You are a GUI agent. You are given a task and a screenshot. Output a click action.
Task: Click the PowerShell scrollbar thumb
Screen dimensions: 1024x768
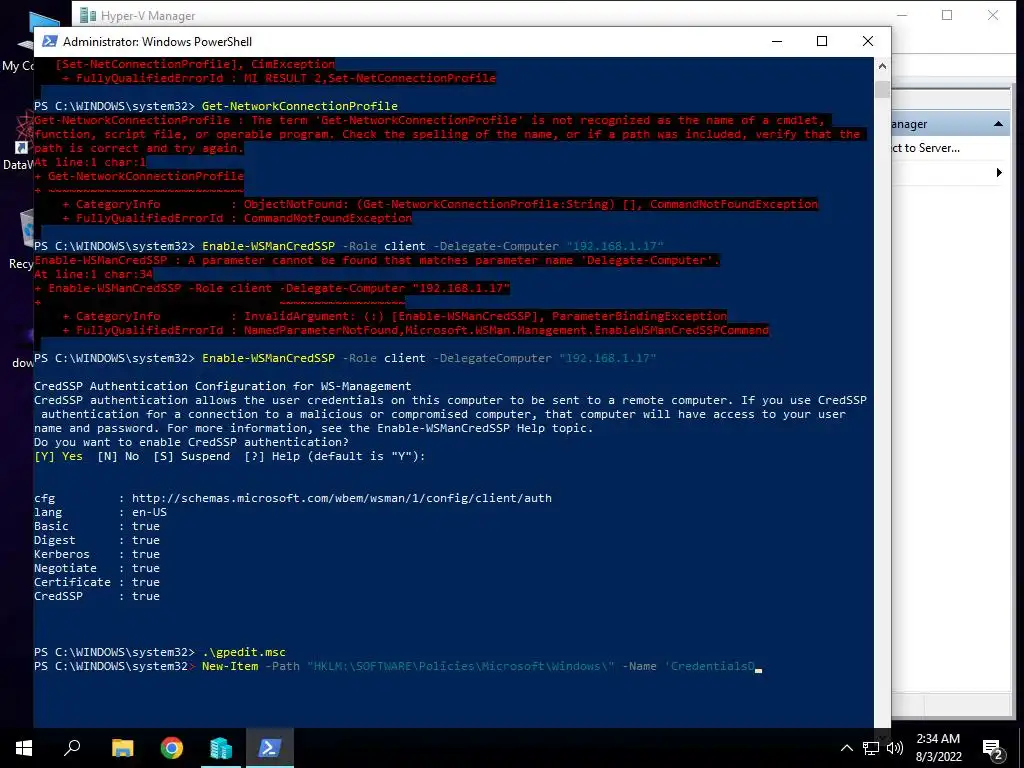coord(882,89)
